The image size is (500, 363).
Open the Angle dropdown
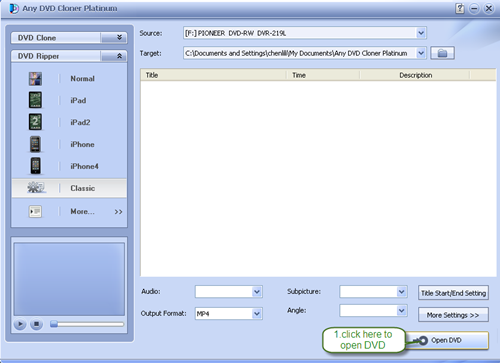[x=402, y=311]
